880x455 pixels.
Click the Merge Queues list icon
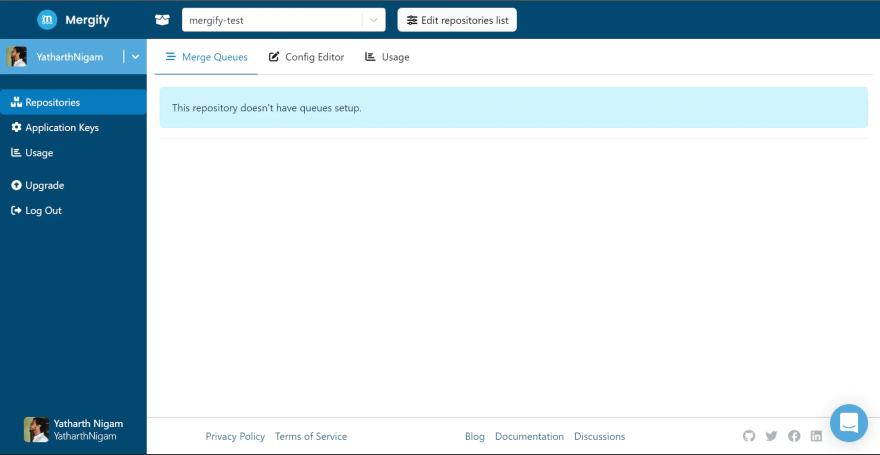tap(171, 57)
